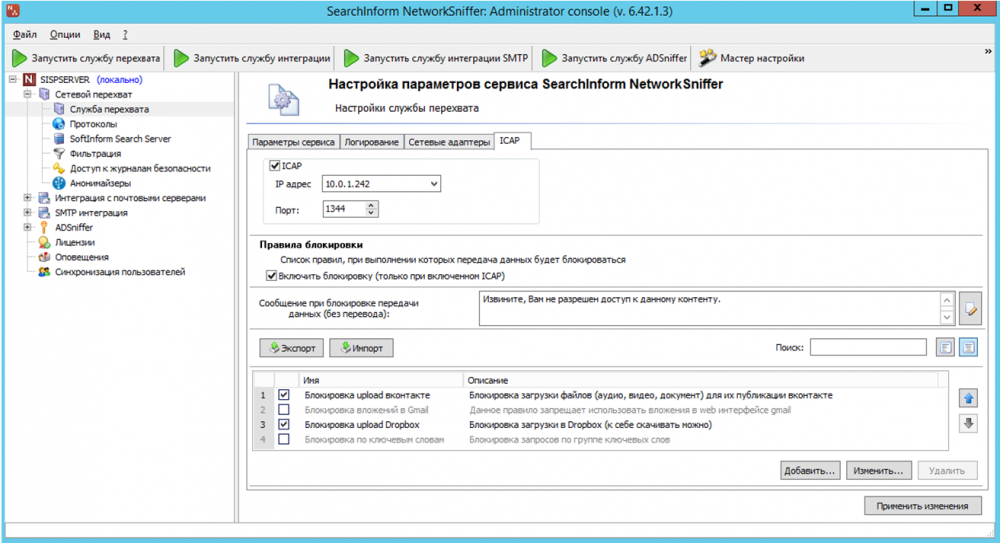
Task: Click the Синхронизация пользователей icon
Action: click(44, 272)
